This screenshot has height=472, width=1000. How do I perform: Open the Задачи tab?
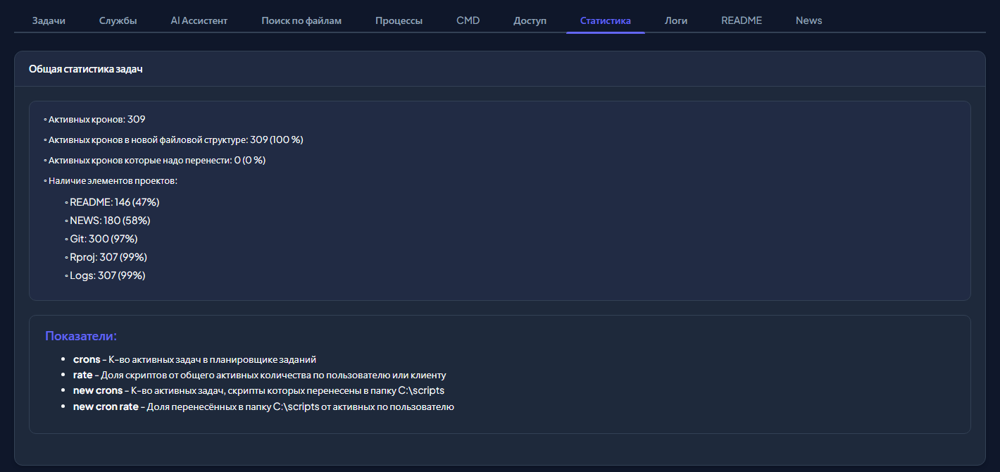[48, 20]
